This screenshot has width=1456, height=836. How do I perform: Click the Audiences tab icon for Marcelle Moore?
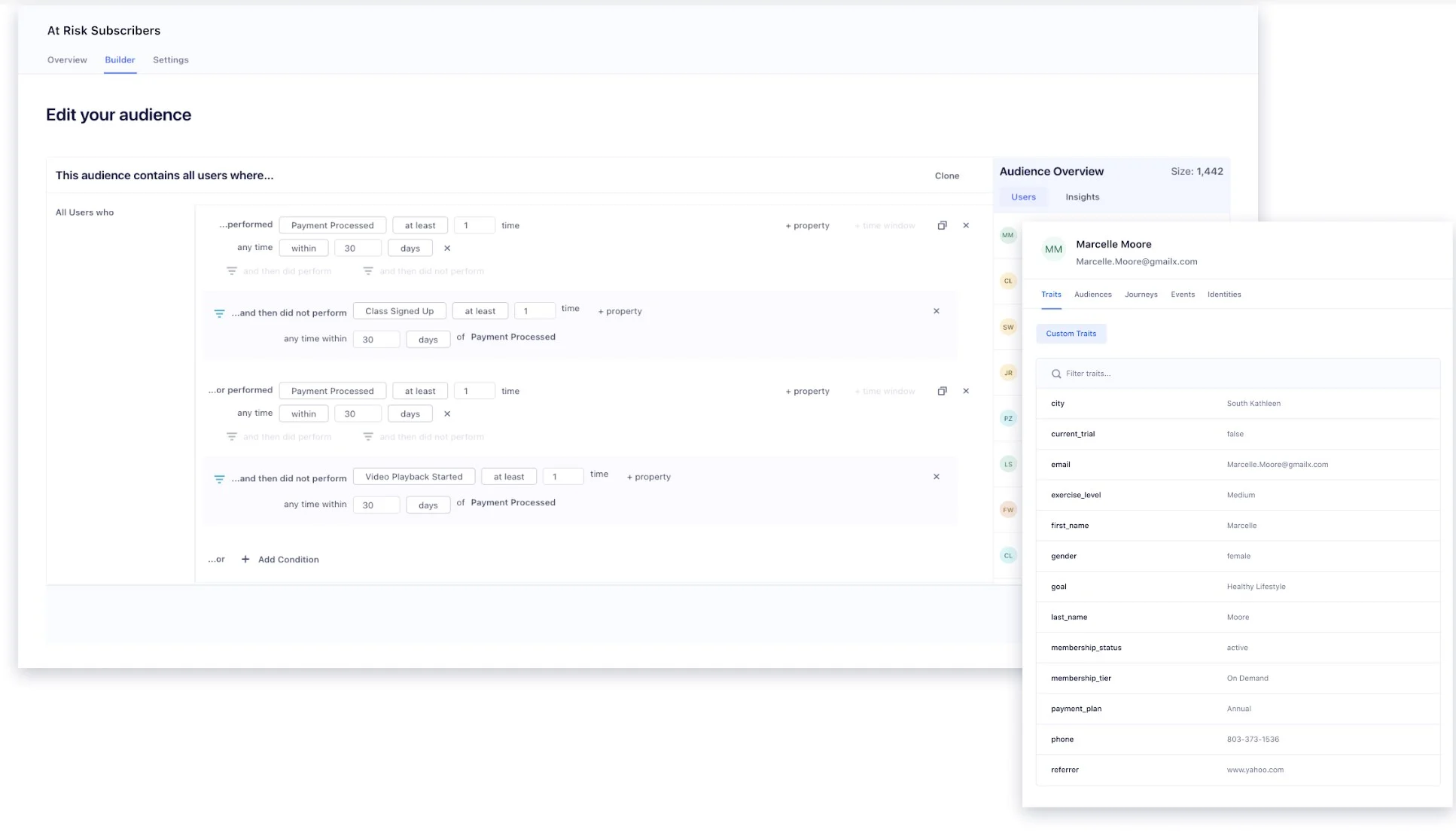pos(1093,293)
